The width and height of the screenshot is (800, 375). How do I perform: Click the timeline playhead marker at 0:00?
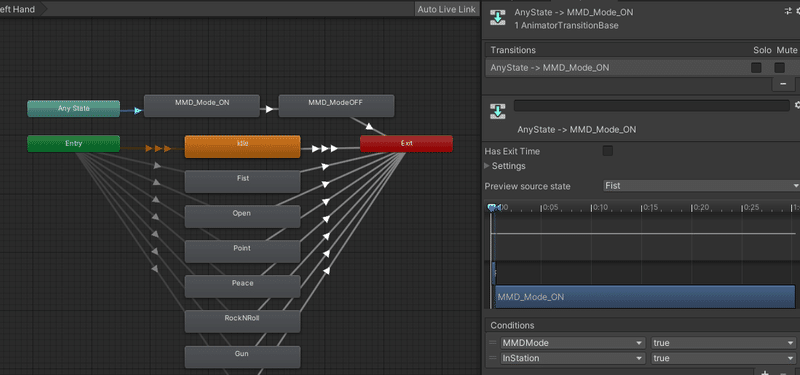click(x=492, y=208)
